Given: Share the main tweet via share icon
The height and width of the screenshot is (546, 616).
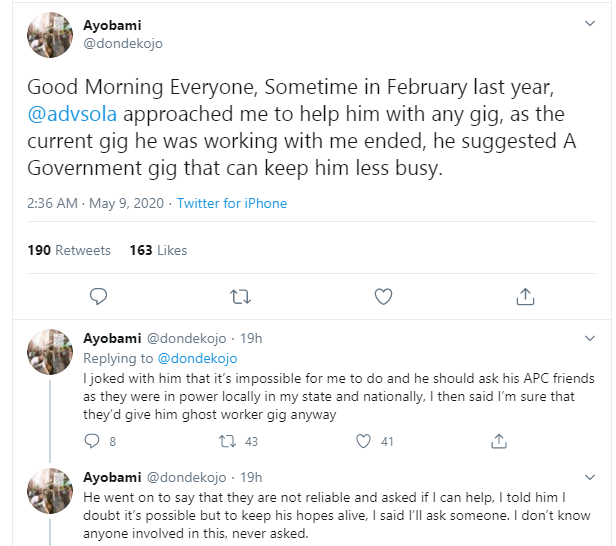Looking at the screenshot, I should click(525, 296).
